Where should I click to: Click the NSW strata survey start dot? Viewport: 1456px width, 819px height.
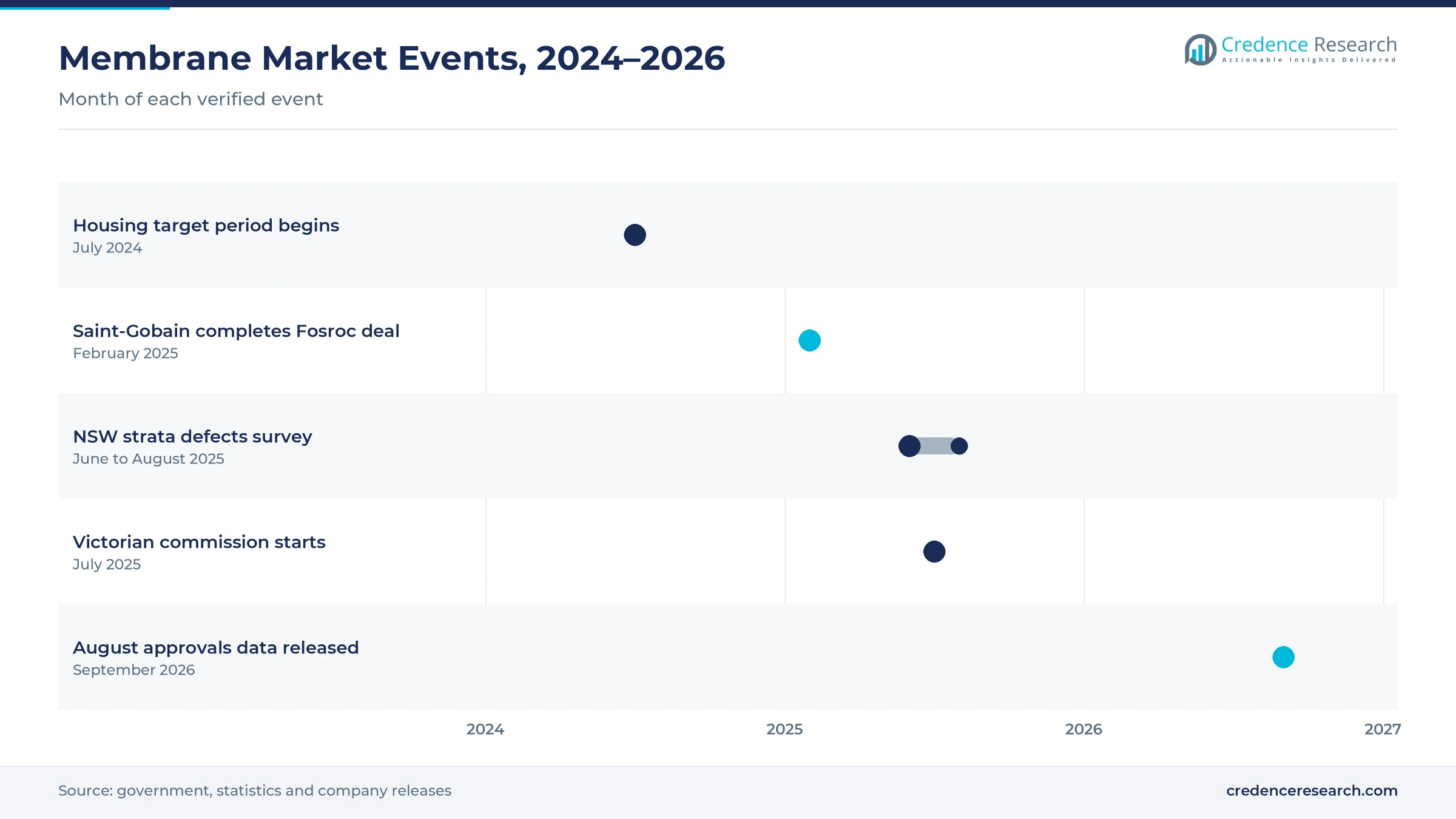(909, 446)
